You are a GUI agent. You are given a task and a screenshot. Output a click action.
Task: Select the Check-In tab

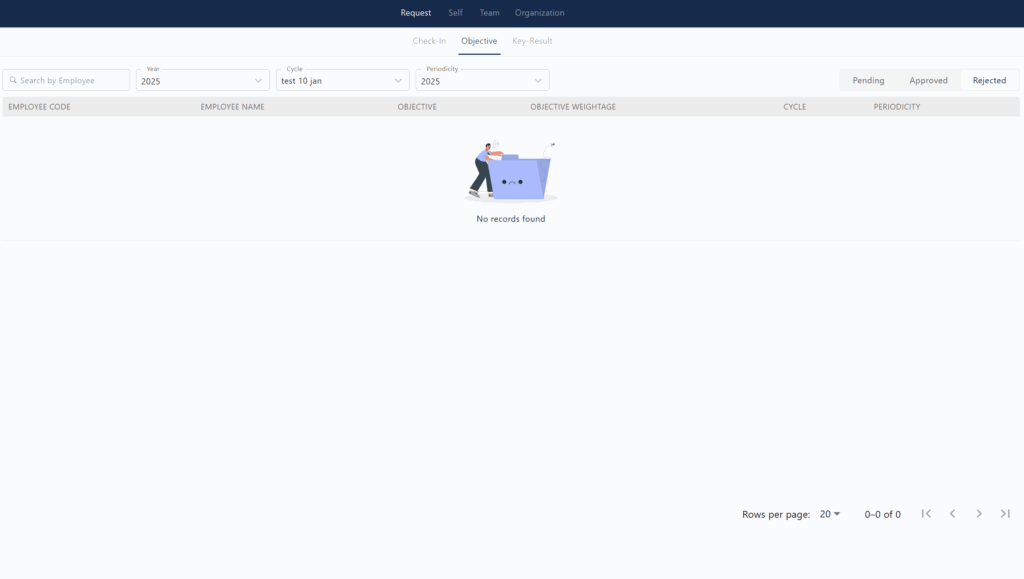point(429,40)
